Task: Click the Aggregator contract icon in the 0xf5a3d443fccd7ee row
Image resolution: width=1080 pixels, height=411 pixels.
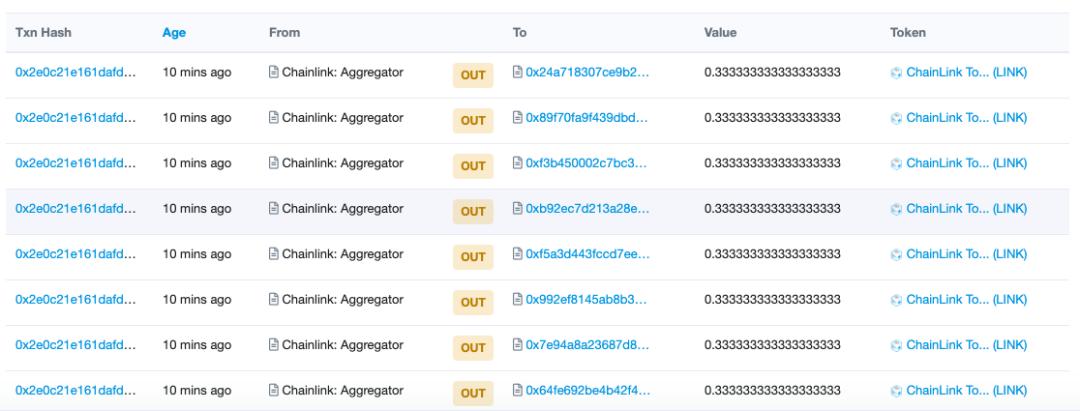Action: [273, 253]
